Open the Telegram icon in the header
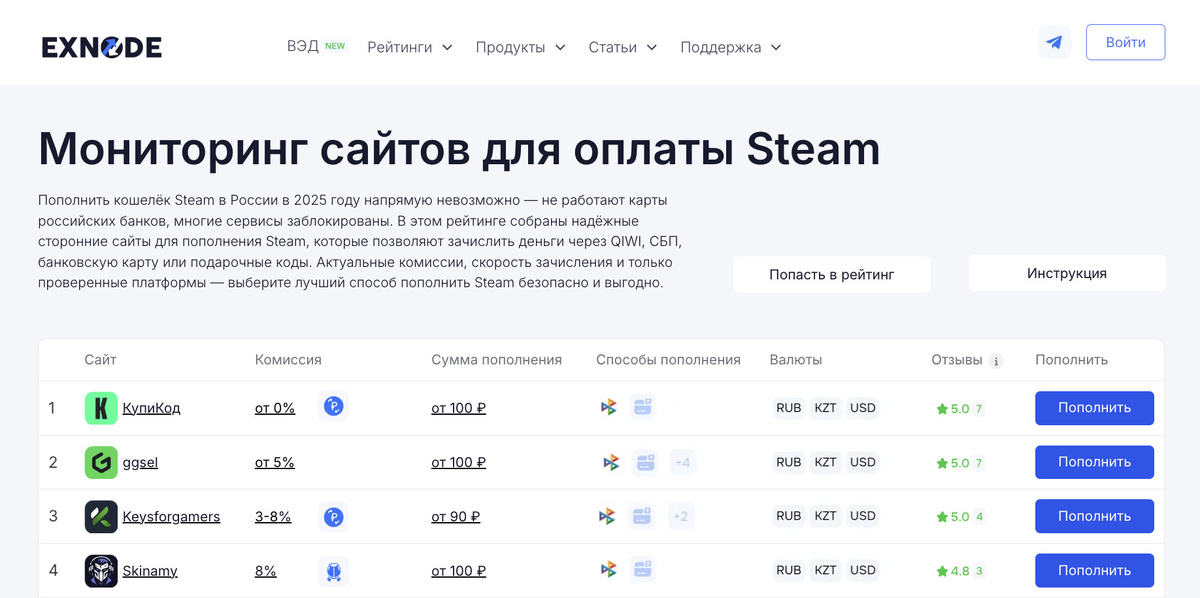The width and height of the screenshot is (1200, 598). coord(1054,42)
